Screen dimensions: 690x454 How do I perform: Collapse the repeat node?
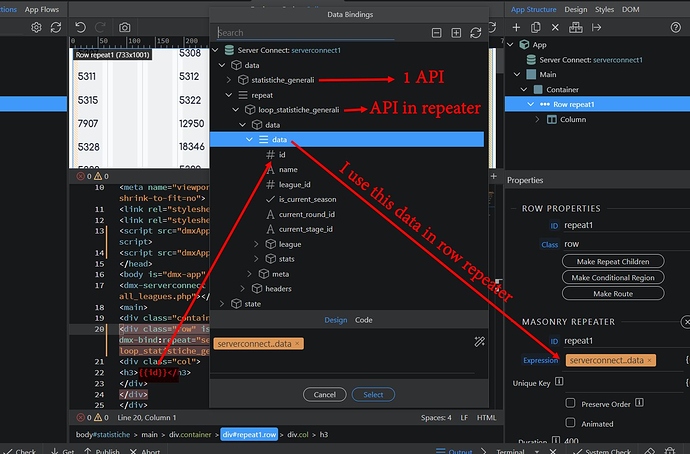click(228, 95)
